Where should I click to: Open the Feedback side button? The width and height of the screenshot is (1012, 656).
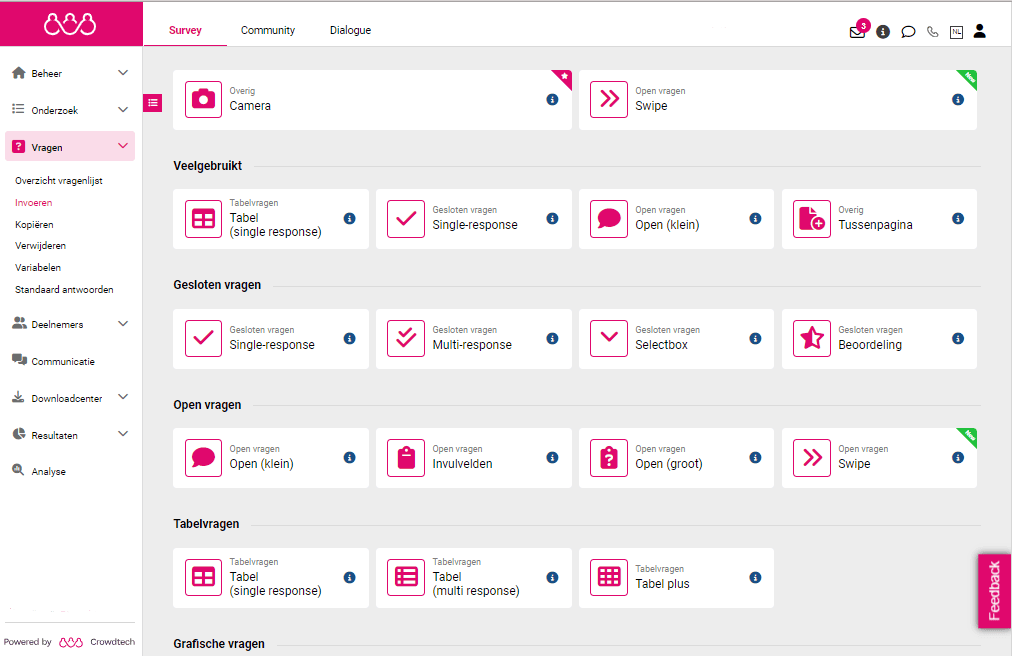[x=995, y=590]
